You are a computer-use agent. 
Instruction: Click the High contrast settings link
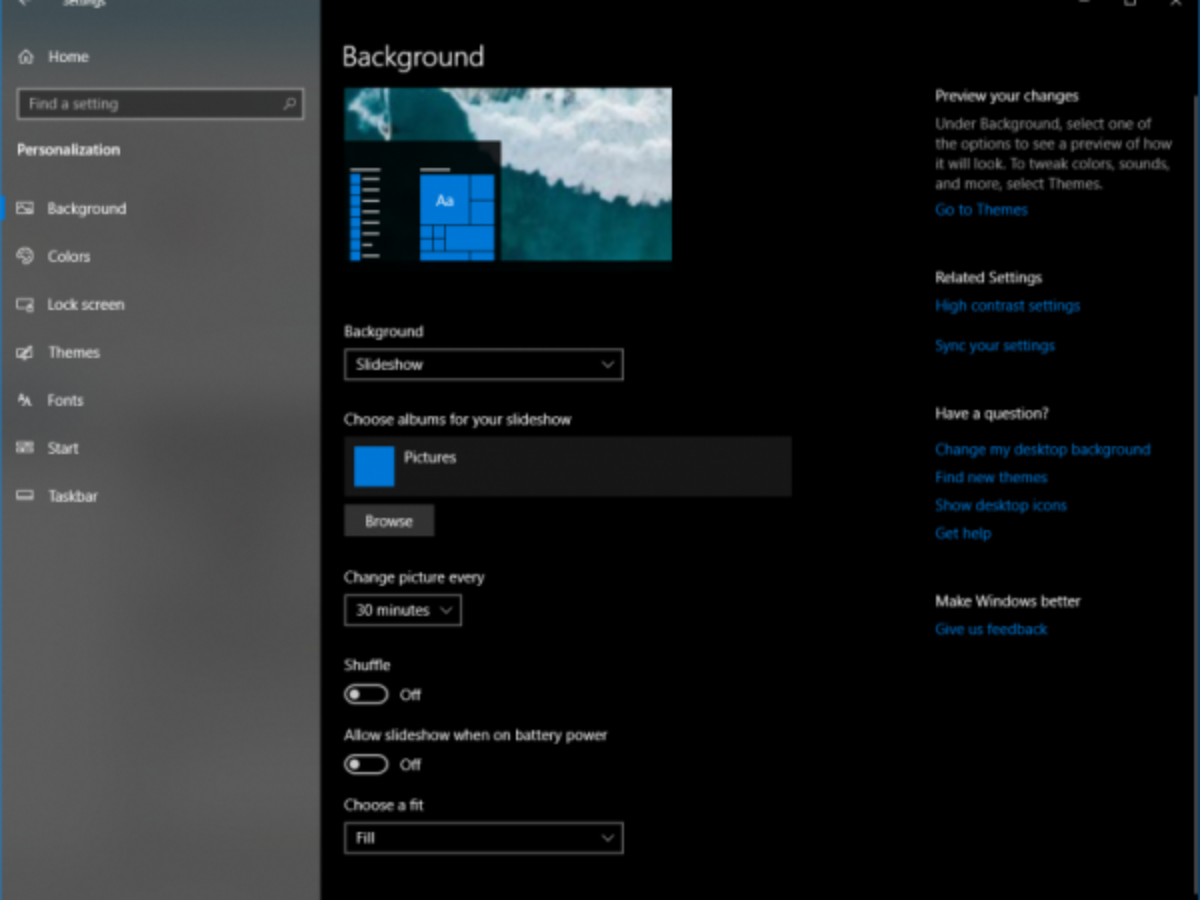1007,306
